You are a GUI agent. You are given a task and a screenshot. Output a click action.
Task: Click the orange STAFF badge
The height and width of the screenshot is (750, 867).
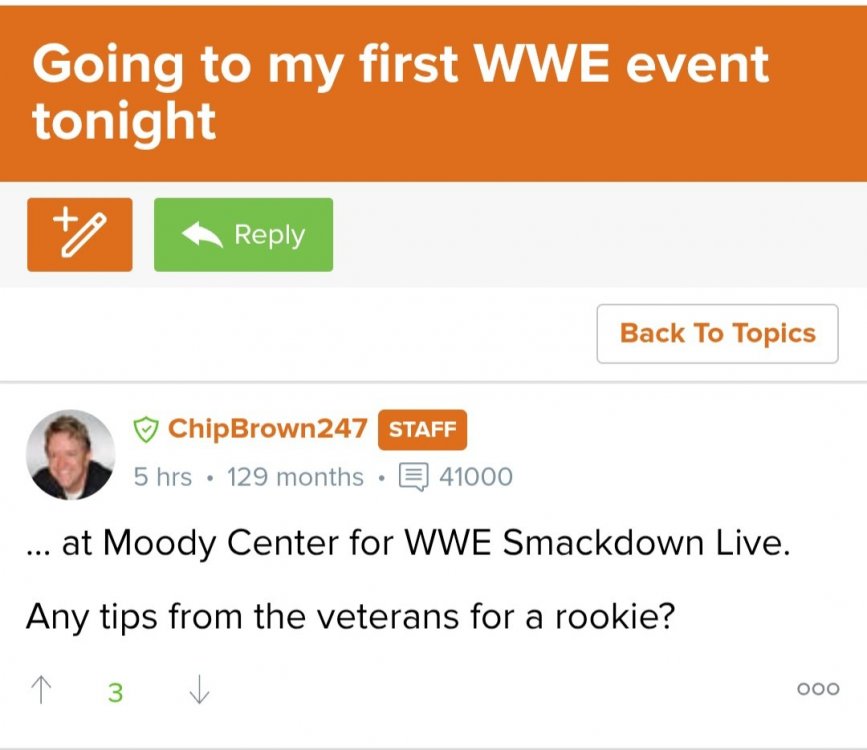pos(422,430)
